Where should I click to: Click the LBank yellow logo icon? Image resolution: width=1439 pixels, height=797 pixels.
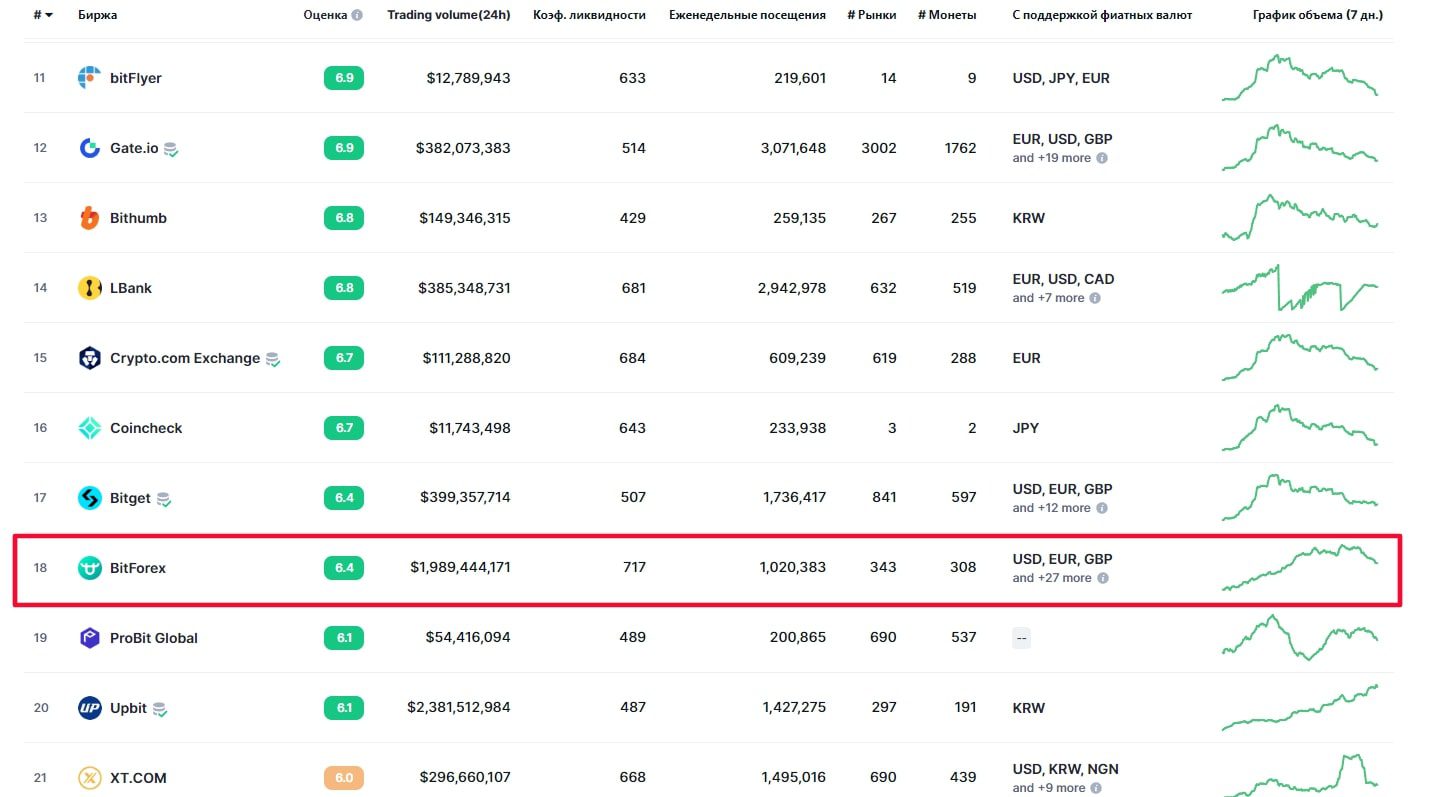(x=89, y=288)
